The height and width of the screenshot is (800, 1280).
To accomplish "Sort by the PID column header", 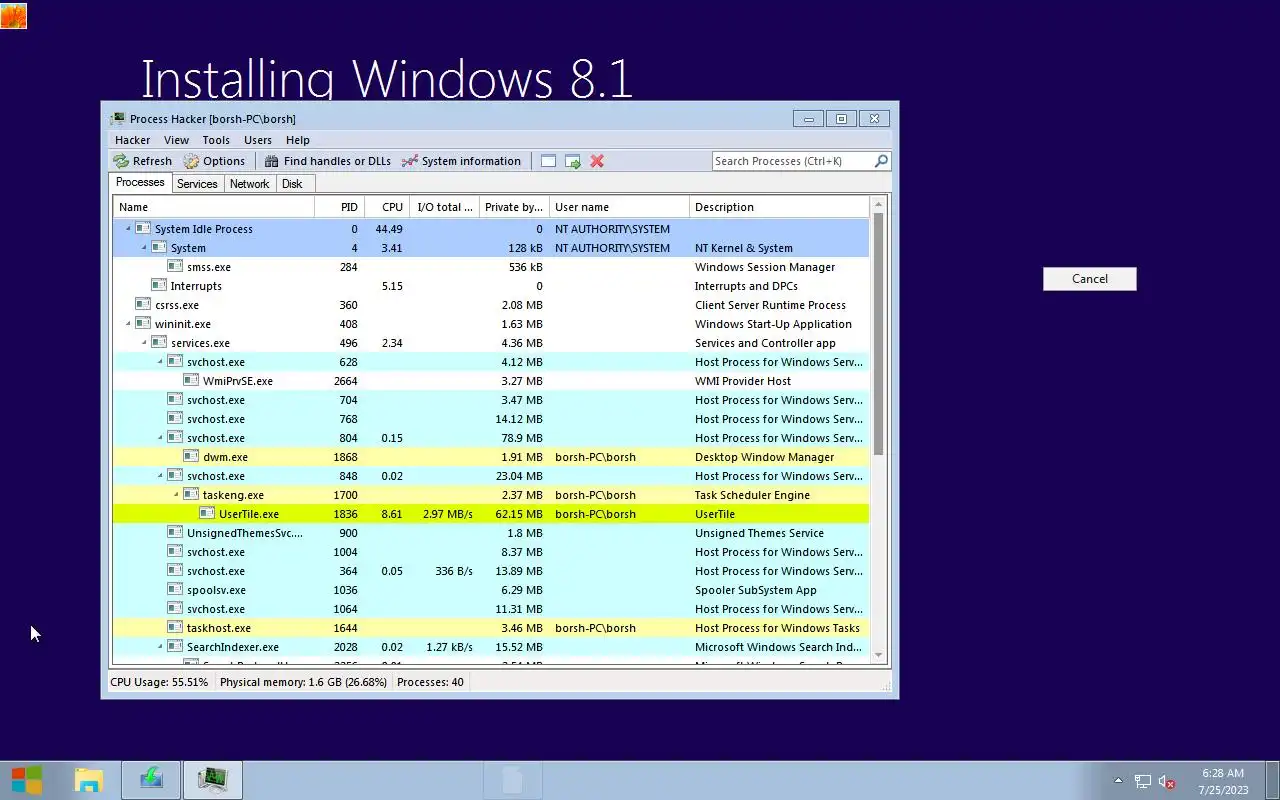I will (339, 207).
